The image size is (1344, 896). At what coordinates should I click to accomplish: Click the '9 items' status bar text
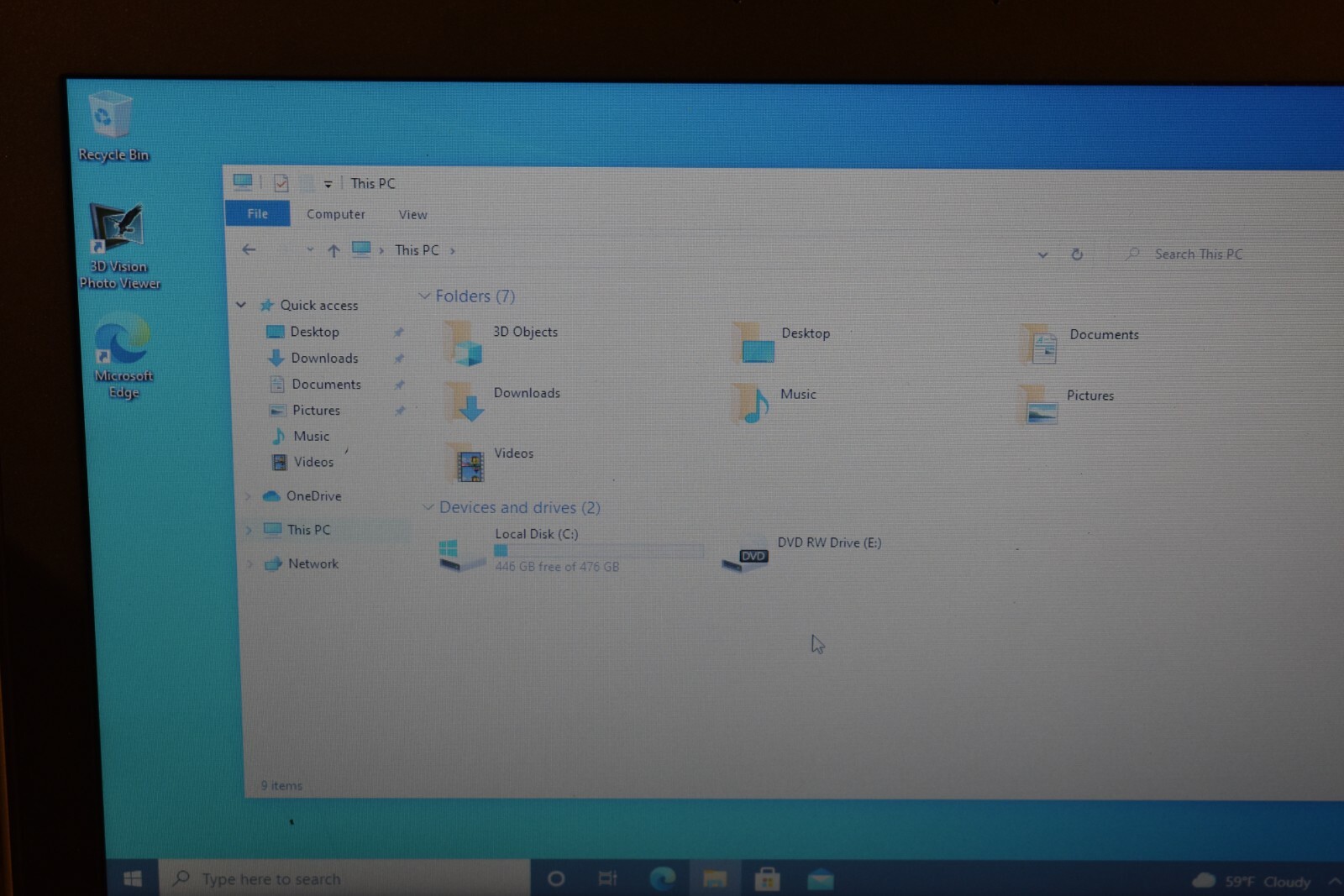click(x=281, y=786)
